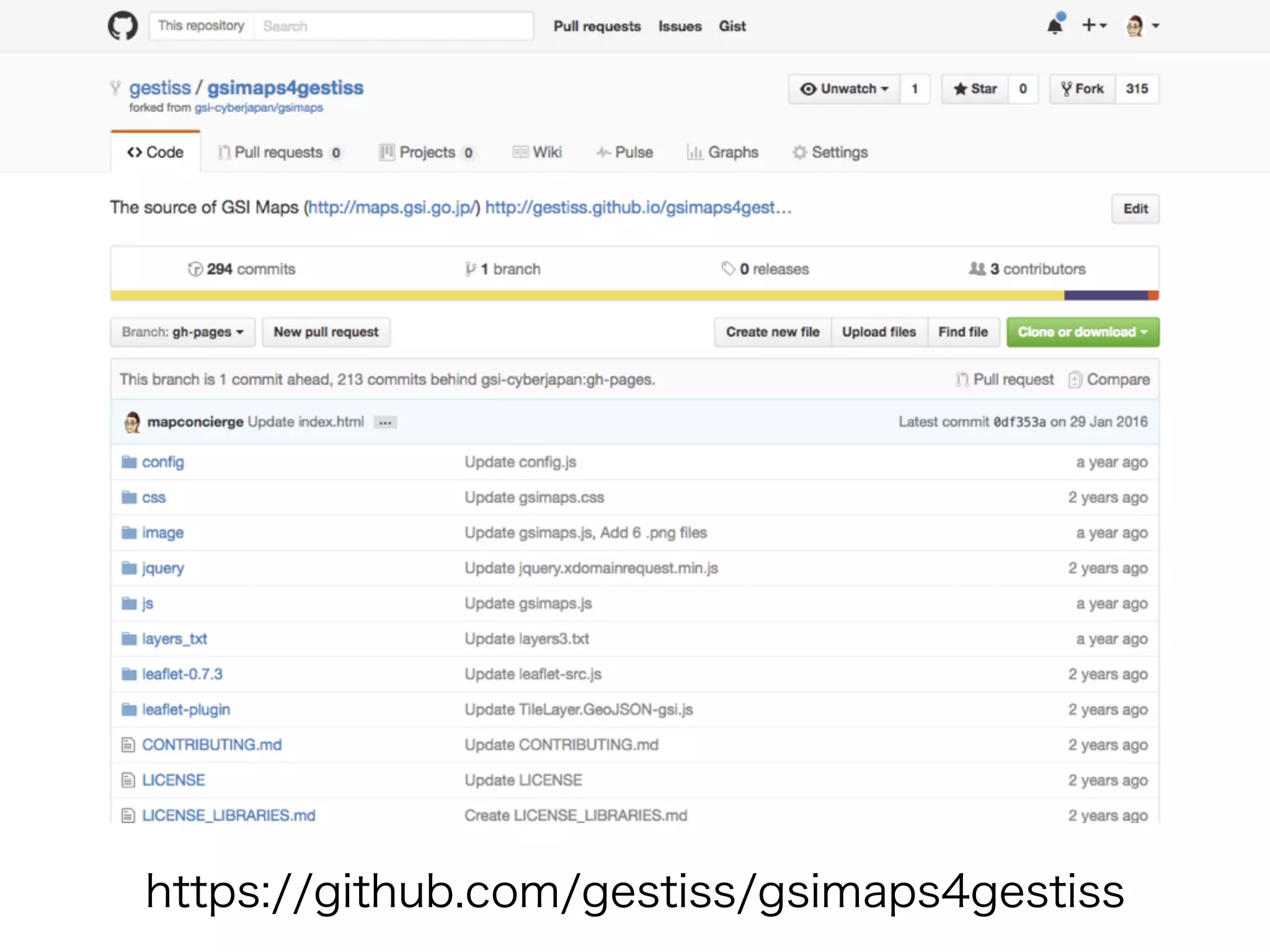Open the Update config.js commit message

(x=520, y=462)
